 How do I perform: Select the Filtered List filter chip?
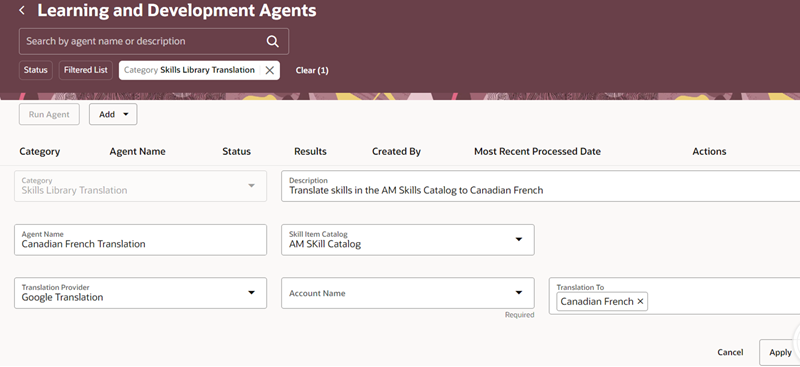pos(86,70)
